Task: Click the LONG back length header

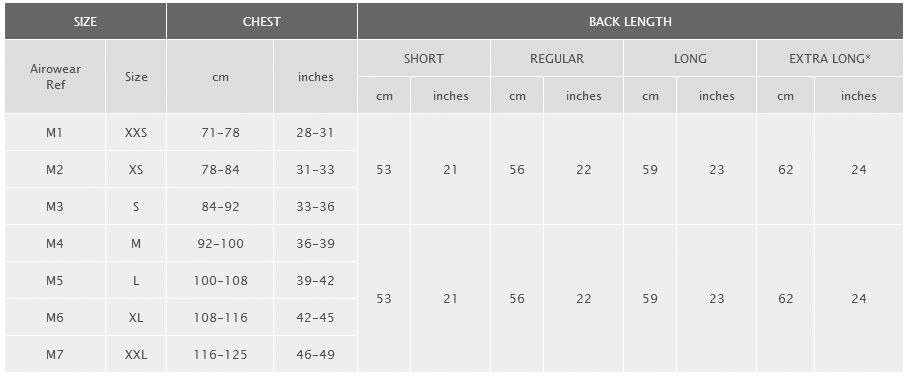Action: tap(690, 58)
